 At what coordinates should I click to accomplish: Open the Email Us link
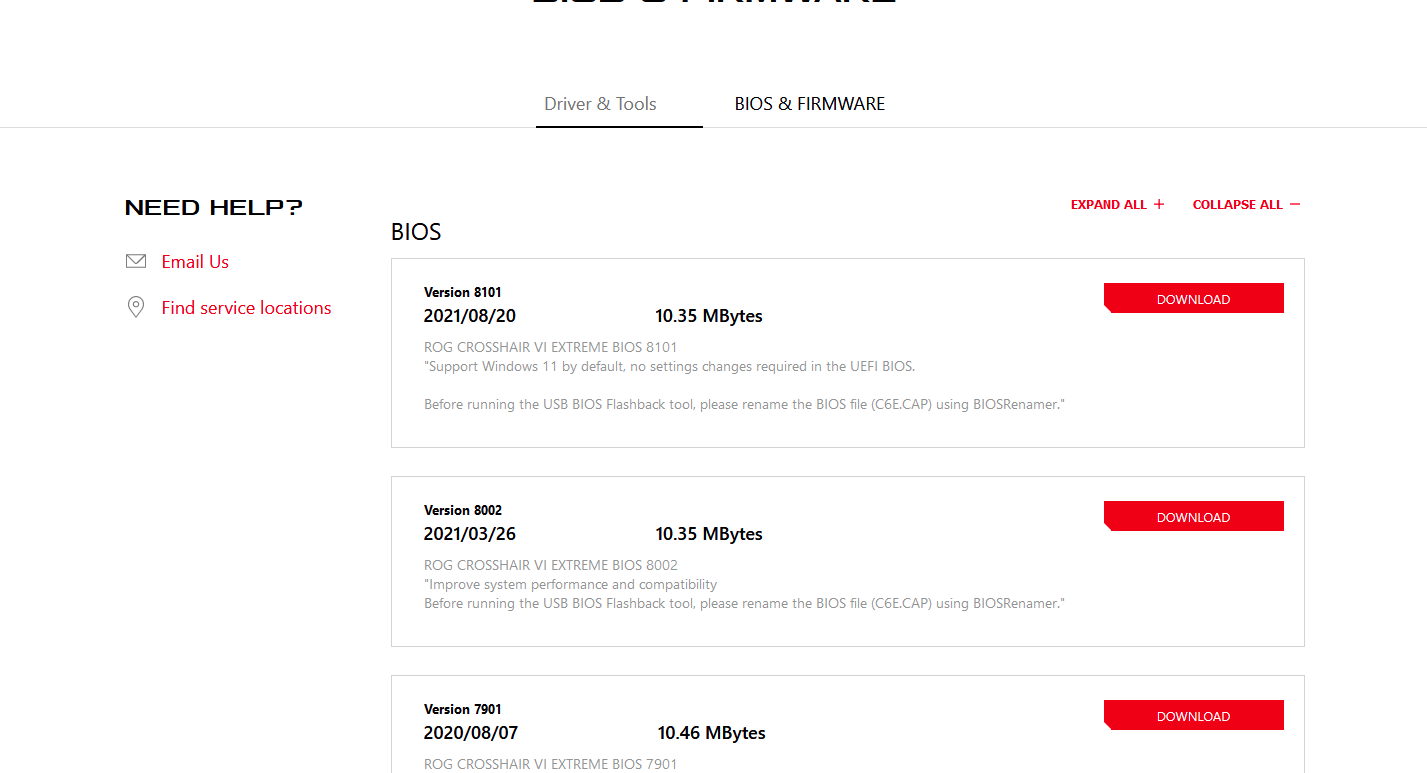195,262
